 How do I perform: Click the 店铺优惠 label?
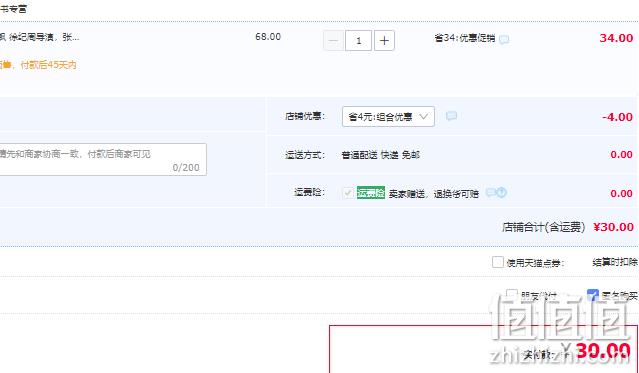pos(305,117)
